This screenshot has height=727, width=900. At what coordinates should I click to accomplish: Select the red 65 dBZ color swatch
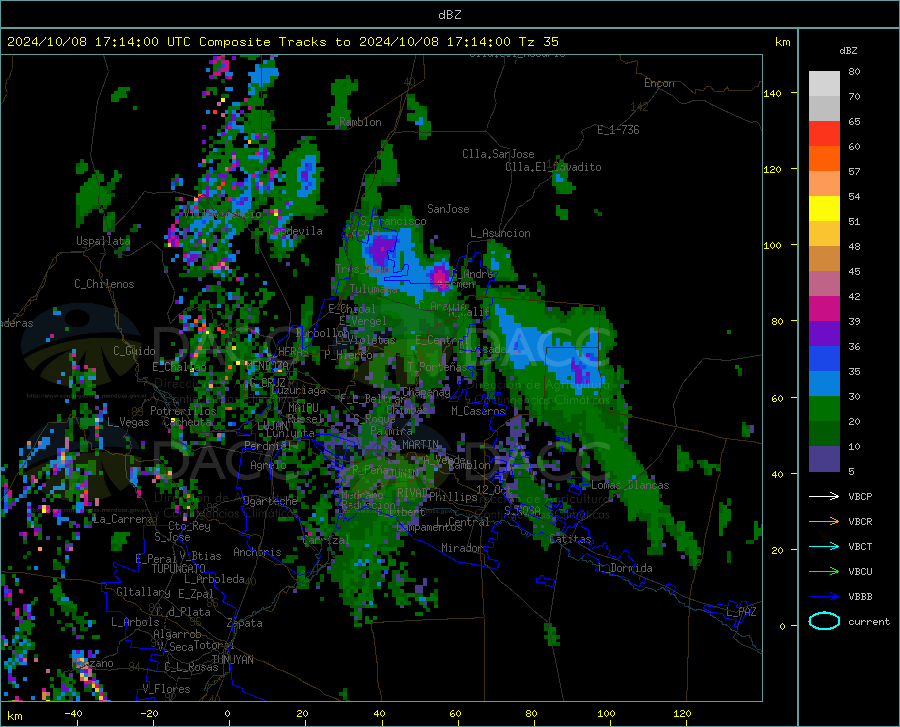(824, 134)
